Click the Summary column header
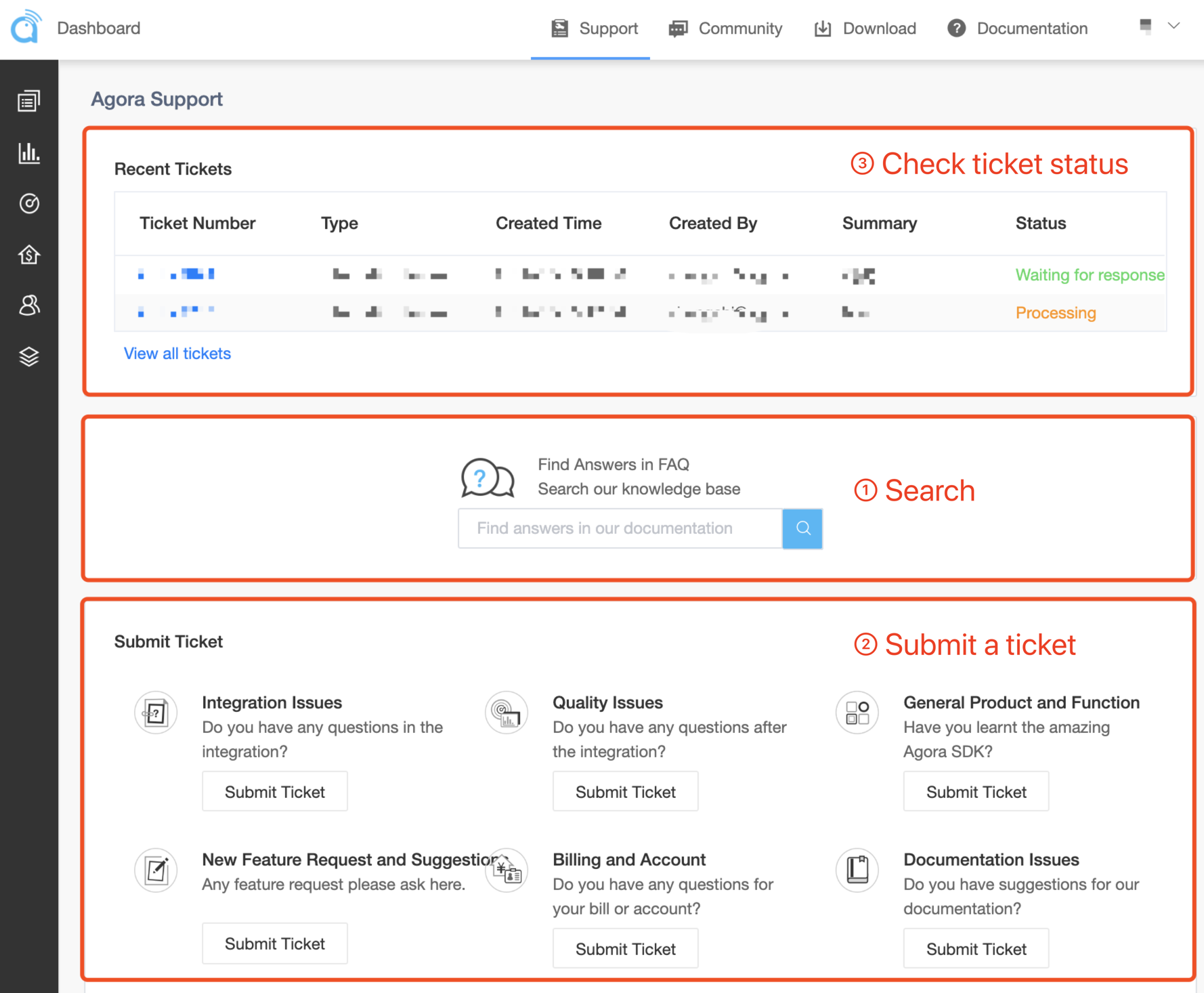 880,224
